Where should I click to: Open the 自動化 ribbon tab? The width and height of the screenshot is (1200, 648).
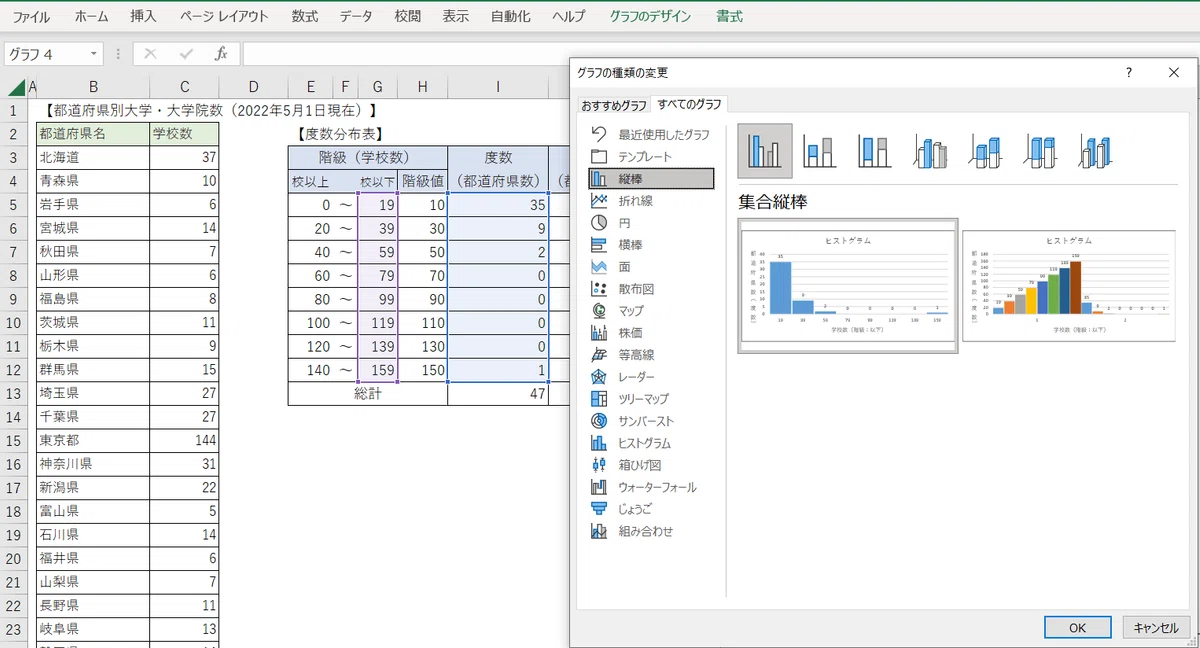[x=511, y=16]
